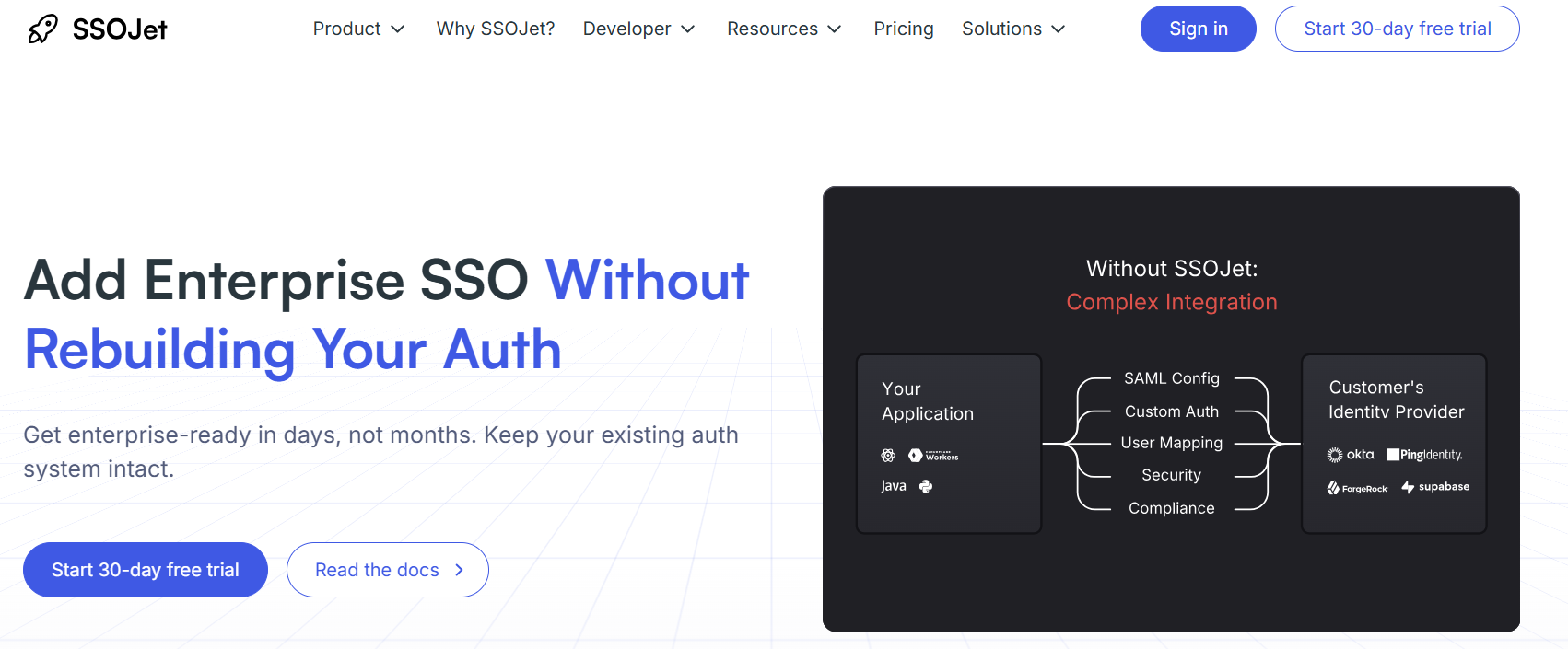Click the React atom icon in diagram

click(888, 456)
